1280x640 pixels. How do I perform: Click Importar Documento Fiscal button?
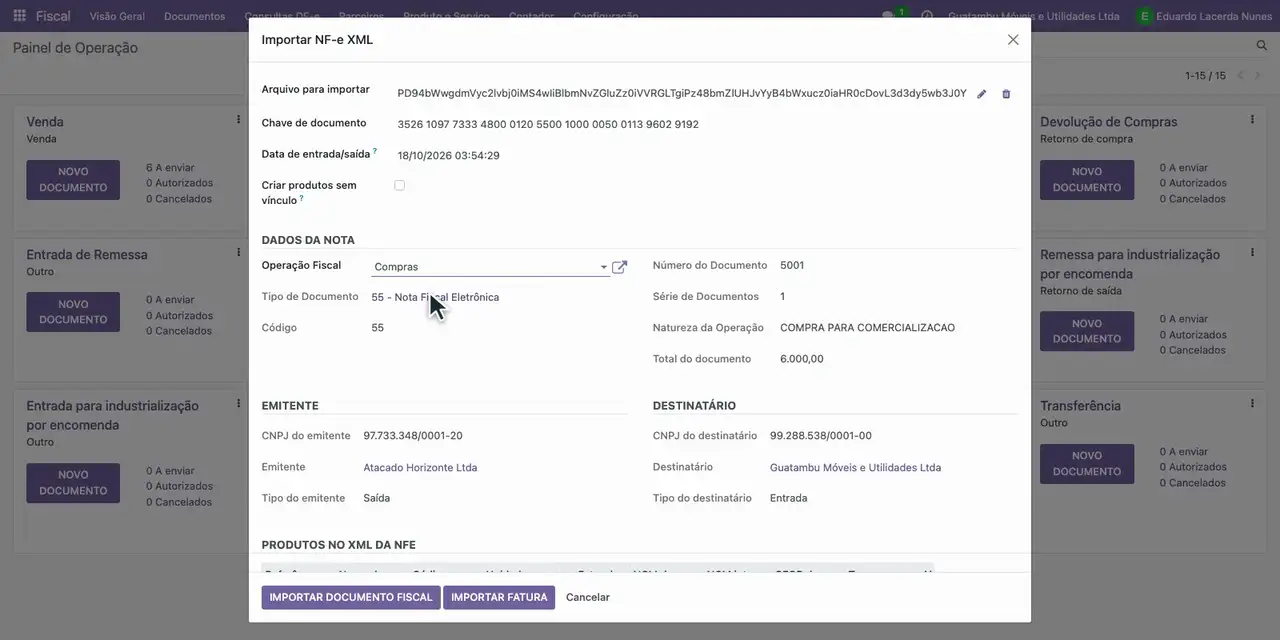(351, 597)
